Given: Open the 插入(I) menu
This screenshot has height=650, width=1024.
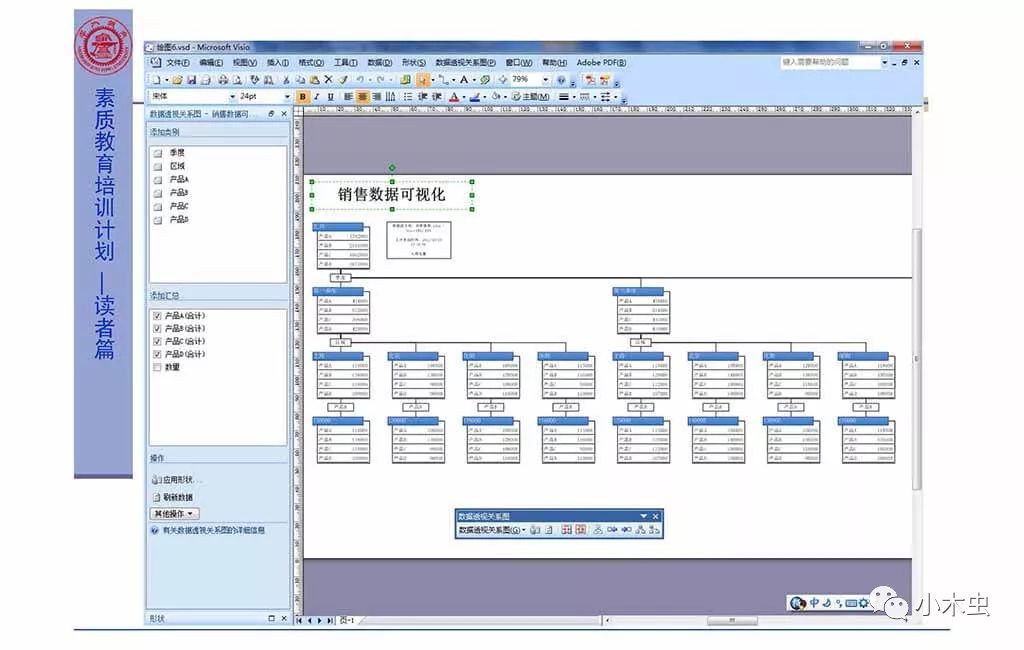Looking at the screenshot, I should (x=278, y=63).
